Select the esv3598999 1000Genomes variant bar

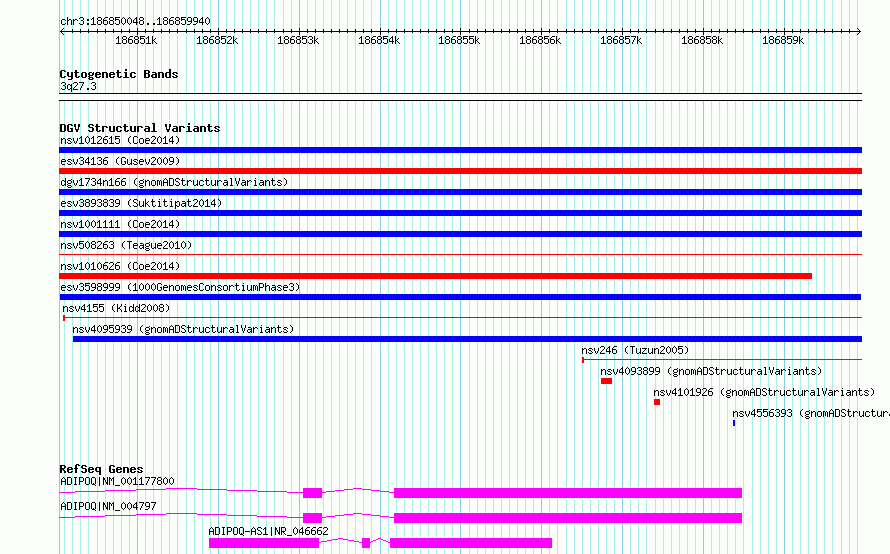coord(460,297)
